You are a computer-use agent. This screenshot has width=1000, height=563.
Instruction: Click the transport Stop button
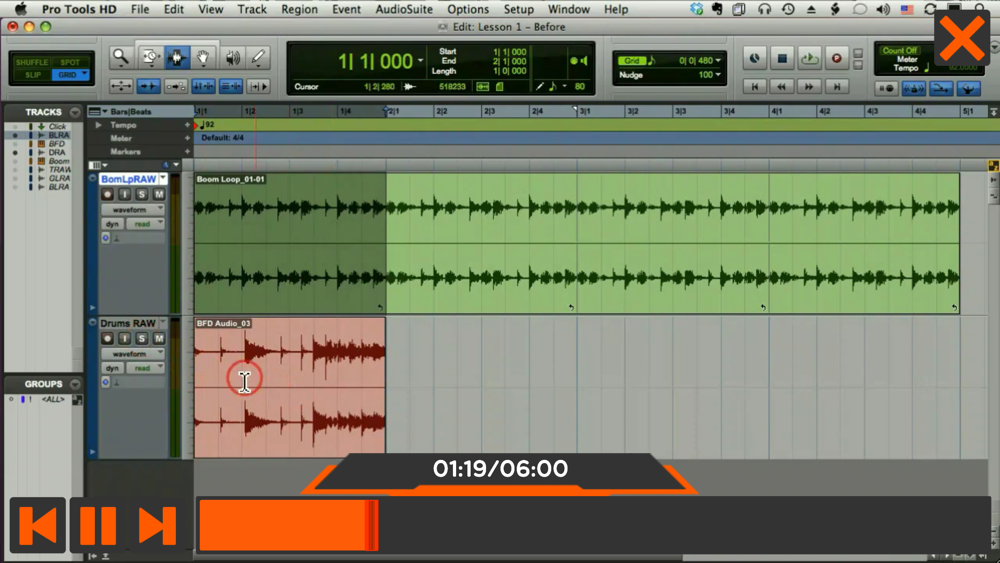coord(782,58)
